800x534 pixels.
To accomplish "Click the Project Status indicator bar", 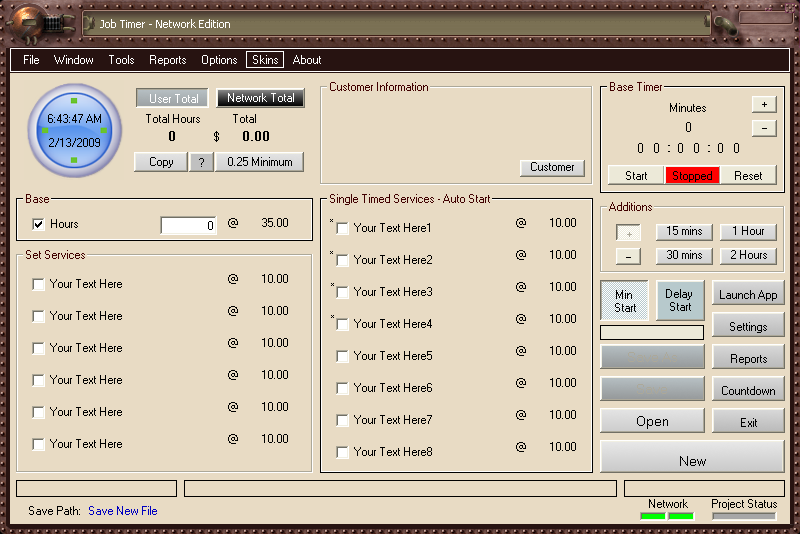I will click(744, 516).
